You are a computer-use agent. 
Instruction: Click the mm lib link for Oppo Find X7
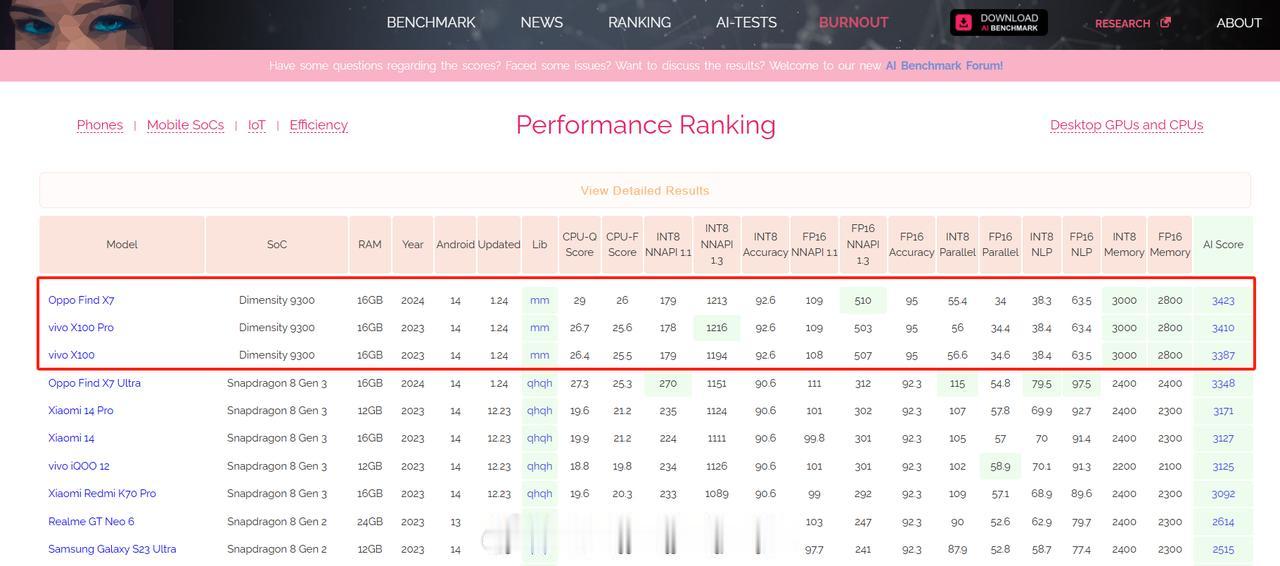pyautogui.click(x=540, y=300)
